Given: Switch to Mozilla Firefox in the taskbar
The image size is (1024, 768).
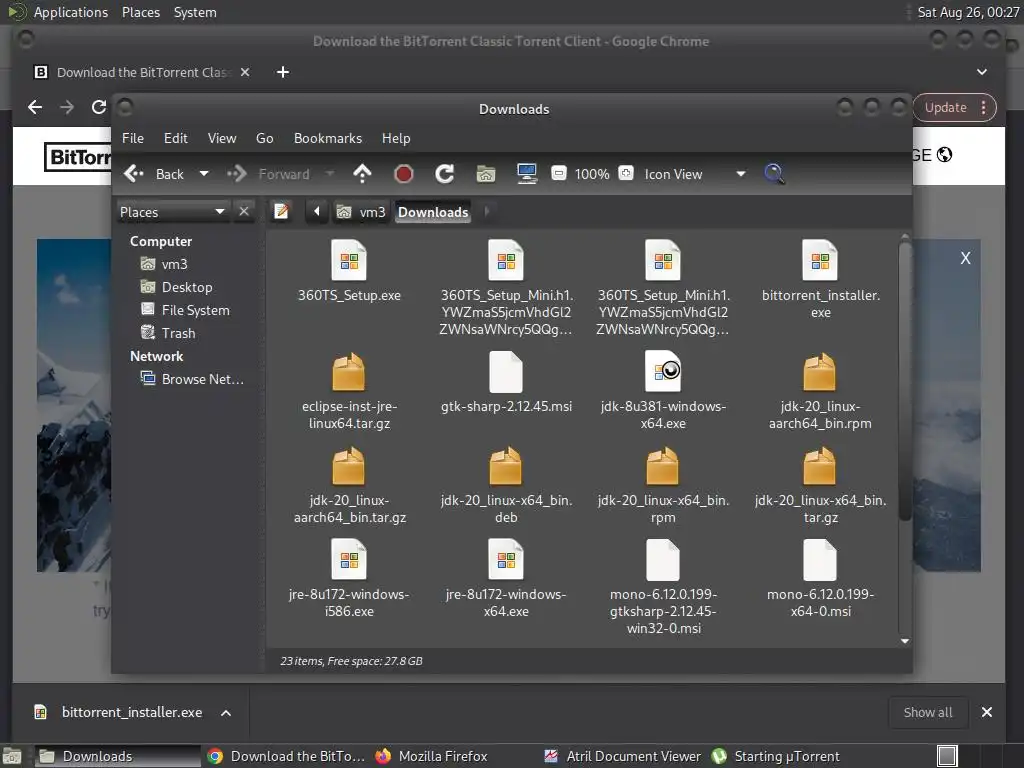Looking at the screenshot, I should click(x=432, y=756).
